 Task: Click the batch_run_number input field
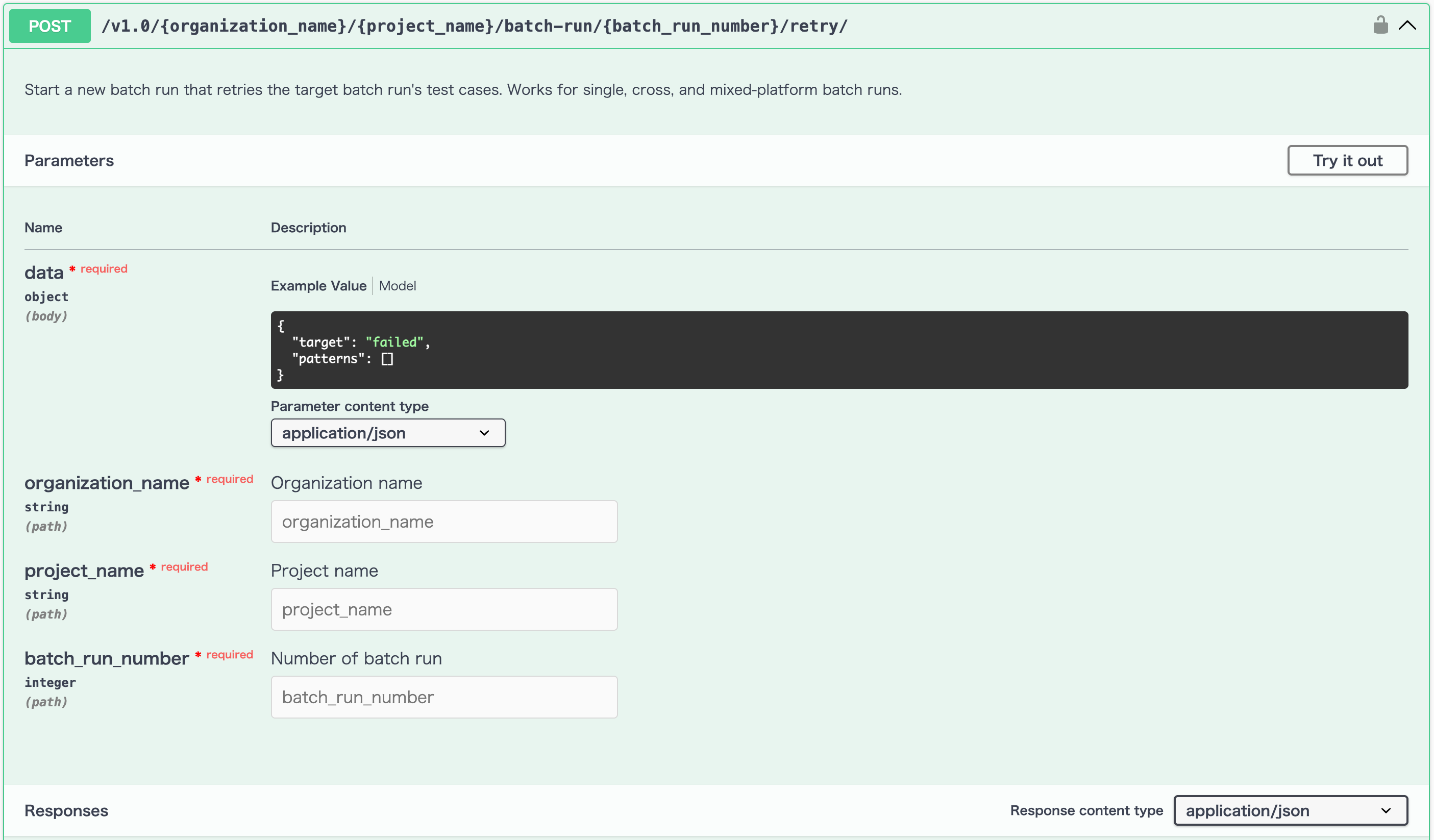[444, 697]
